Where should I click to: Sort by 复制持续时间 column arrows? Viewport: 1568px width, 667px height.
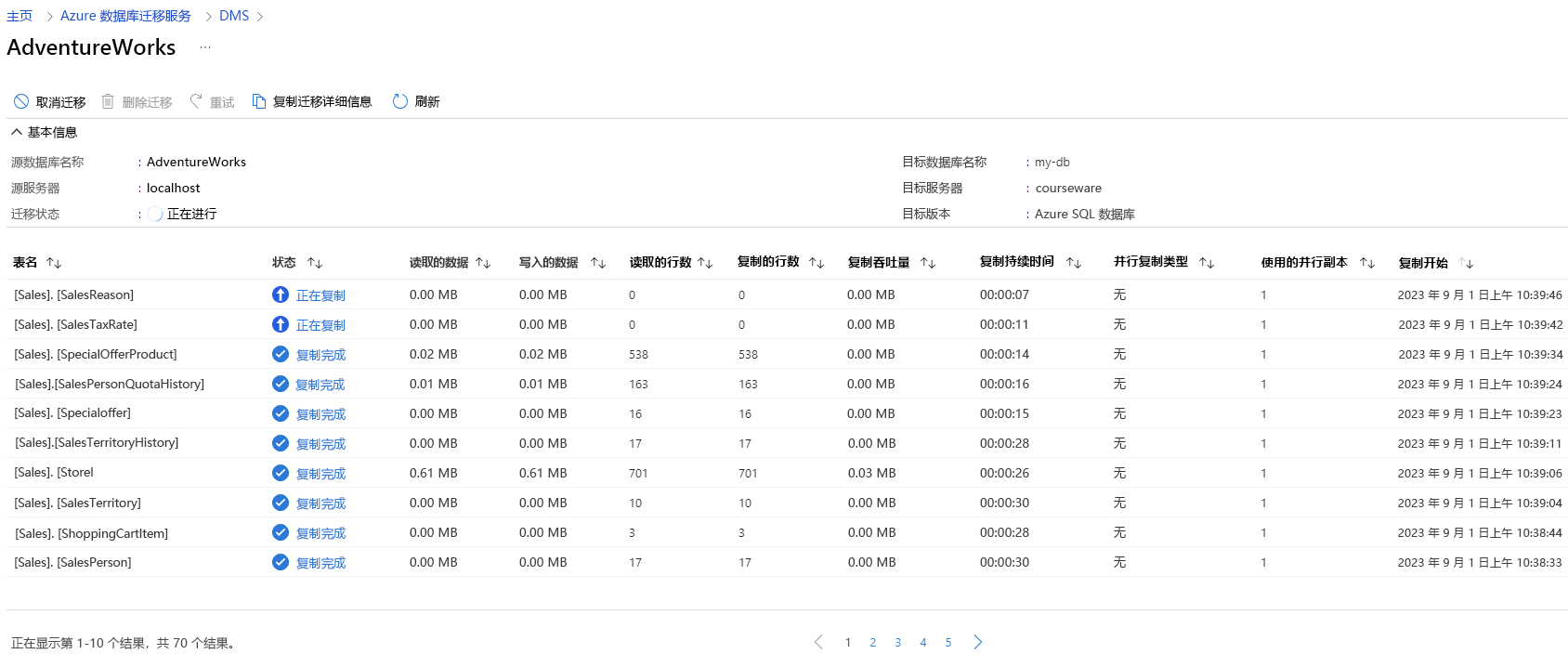point(1074,263)
